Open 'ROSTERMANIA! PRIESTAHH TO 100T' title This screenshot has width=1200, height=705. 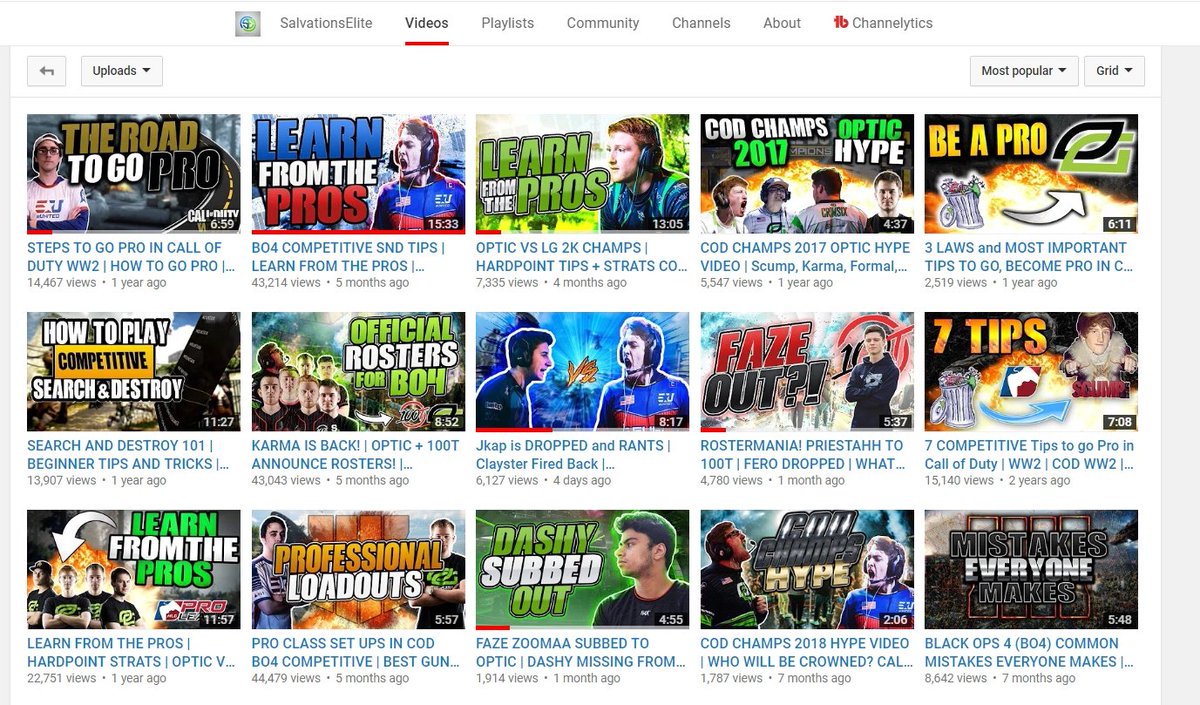[x=803, y=455]
